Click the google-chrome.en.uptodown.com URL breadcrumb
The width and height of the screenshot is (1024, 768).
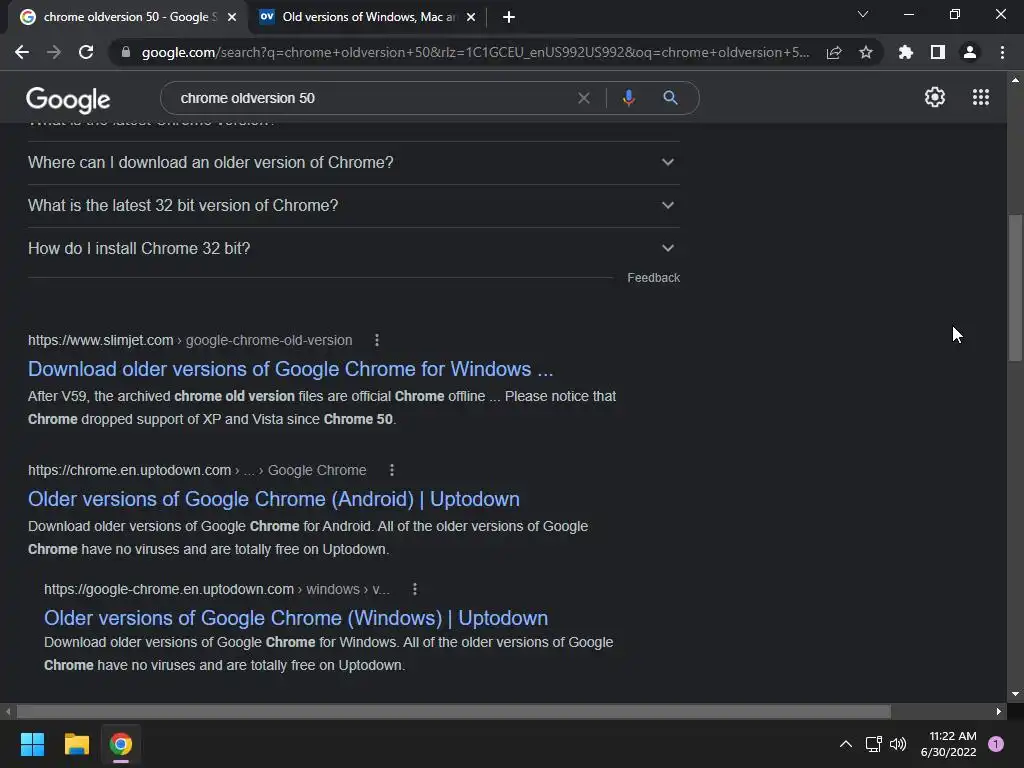tap(217, 589)
